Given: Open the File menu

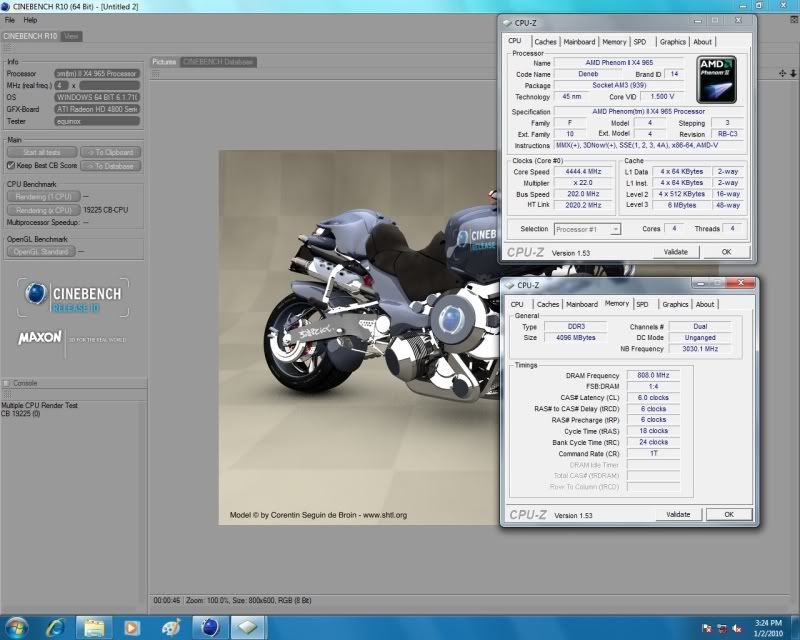Looking at the screenshot, I should tap(10, 20).
